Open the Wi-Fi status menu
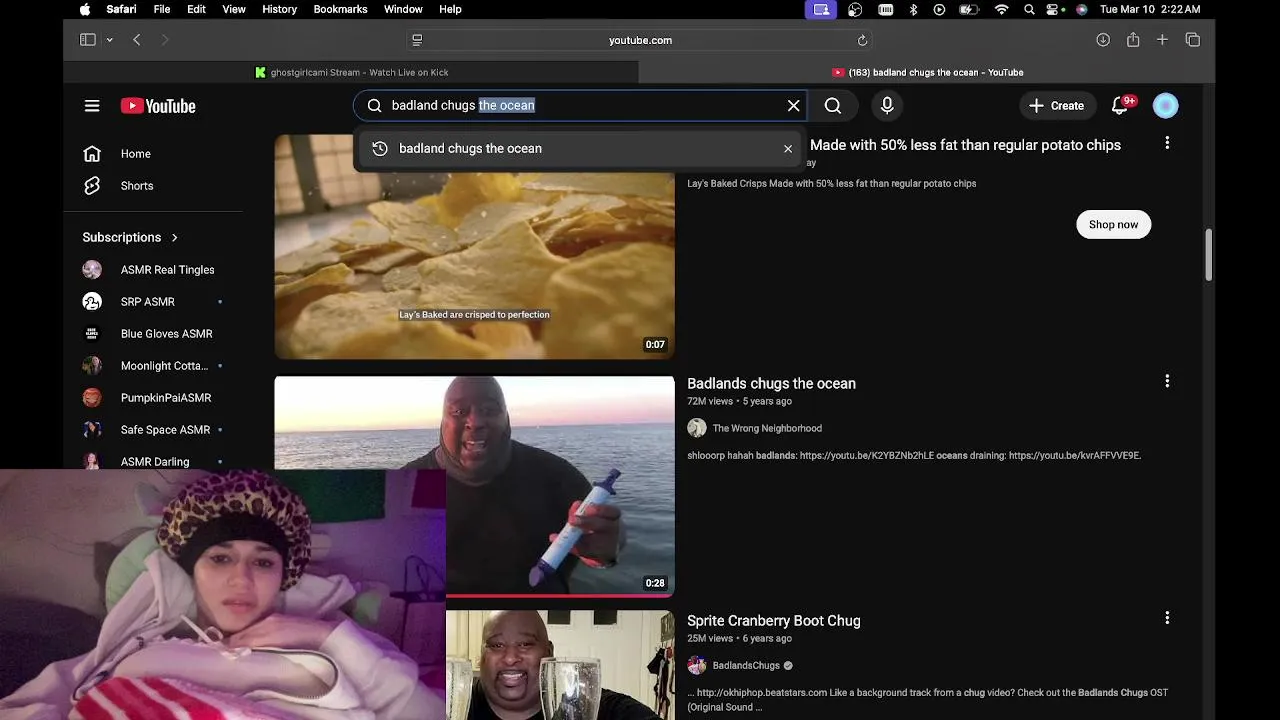 [x=1001, y=9]
